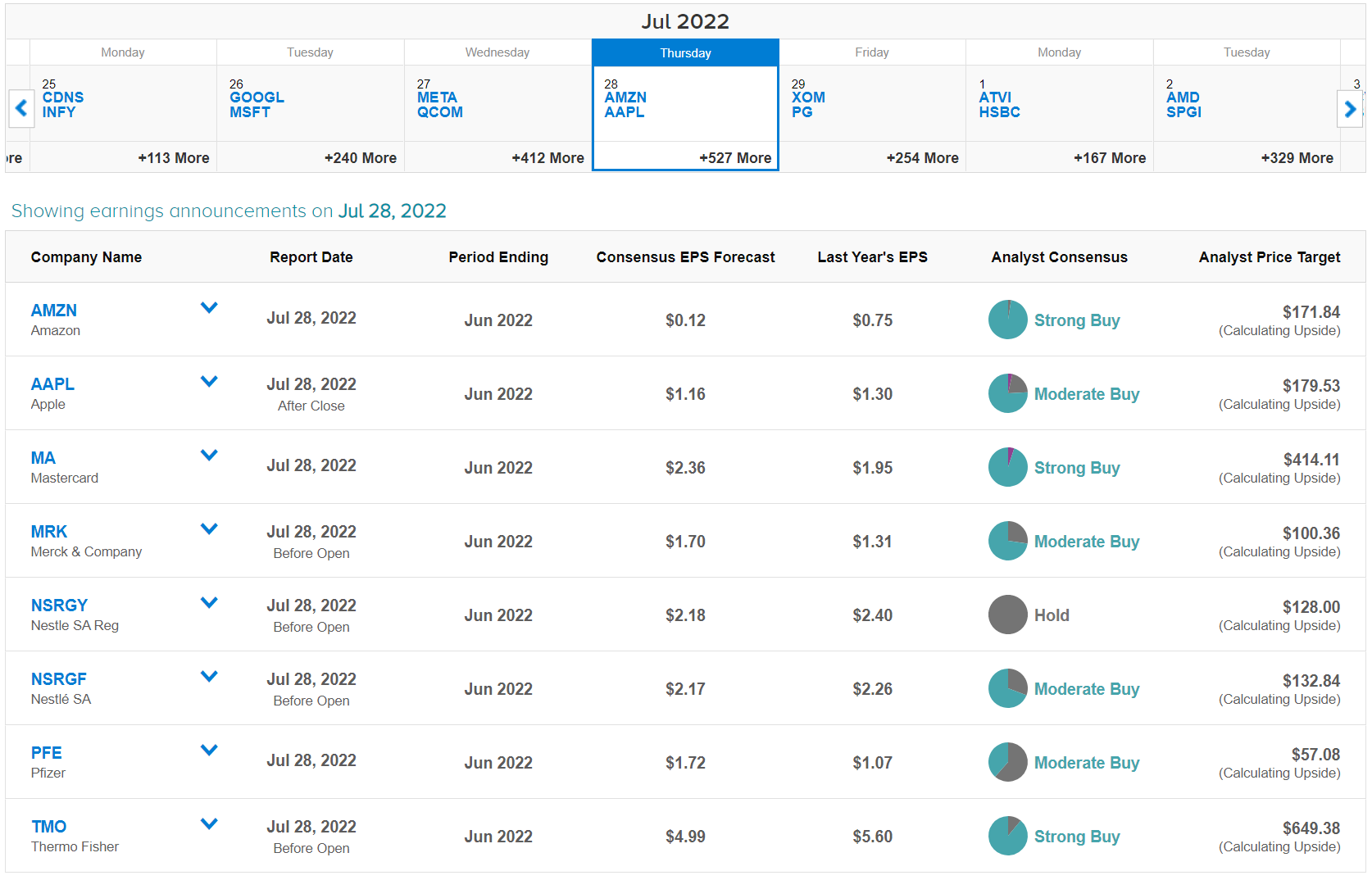
Task: Open MRK analyst consensus pie chart
Action: coord(1007,541)
